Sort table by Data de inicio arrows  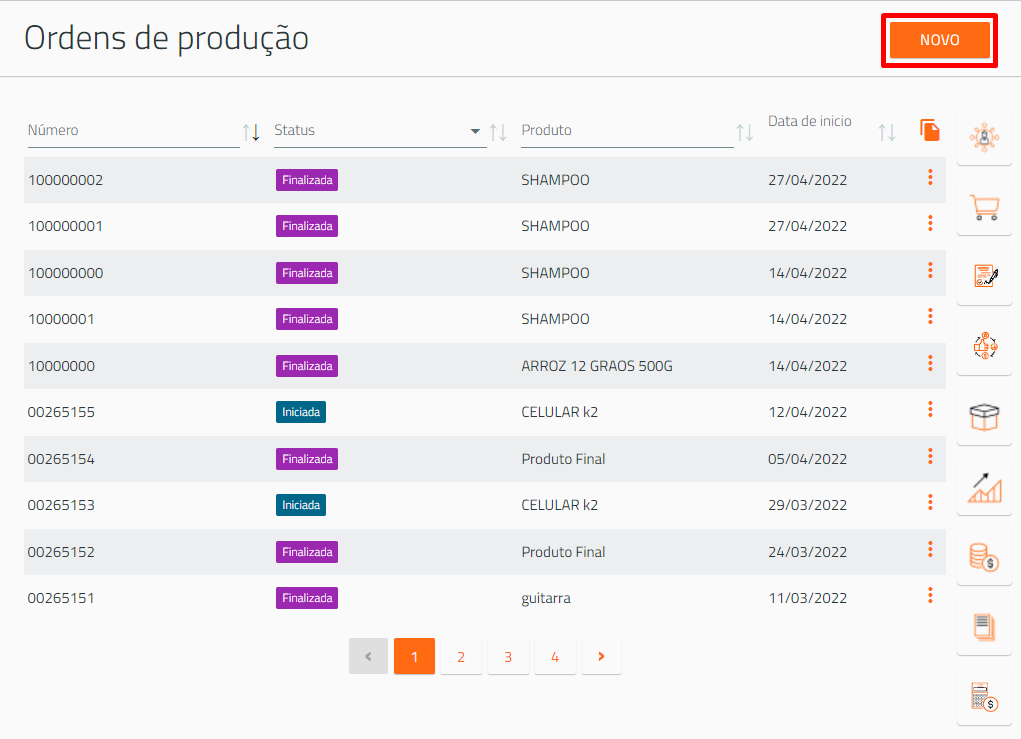click(886, 132)
